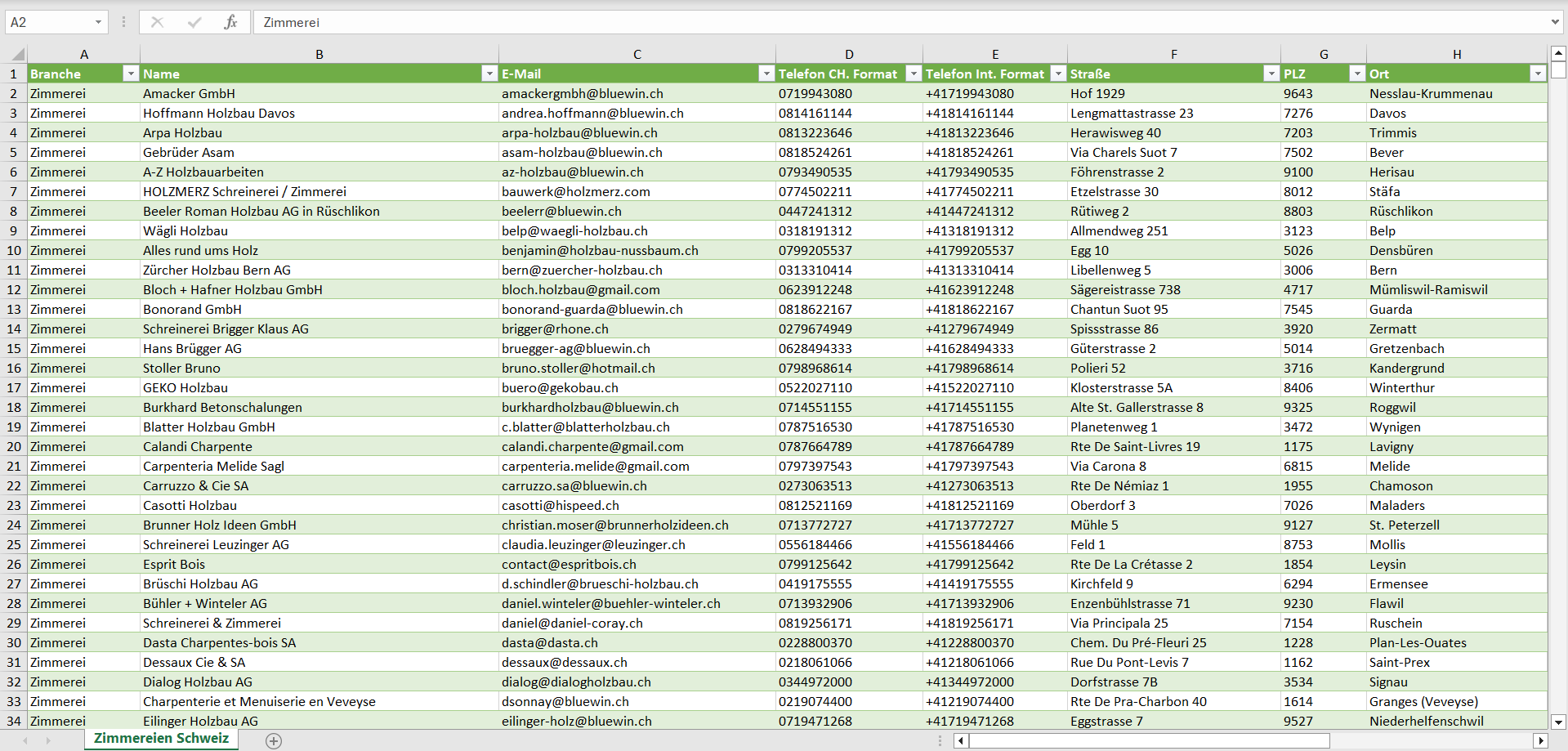Screen dimensions: 1568x751
Task: Click vertical scrollbar up arrow
Action: pyautogui.click(x=1558, y=54)
